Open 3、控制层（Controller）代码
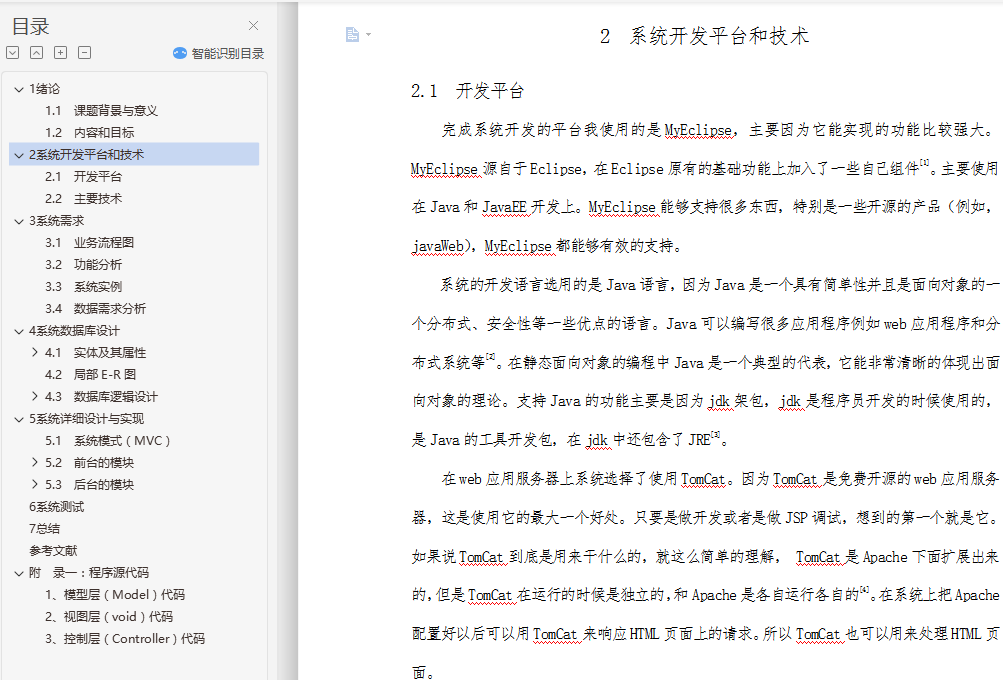Image resolution: width=1003 pixels, height=680 pixels. pyautogui.click(x=125, y=638)
